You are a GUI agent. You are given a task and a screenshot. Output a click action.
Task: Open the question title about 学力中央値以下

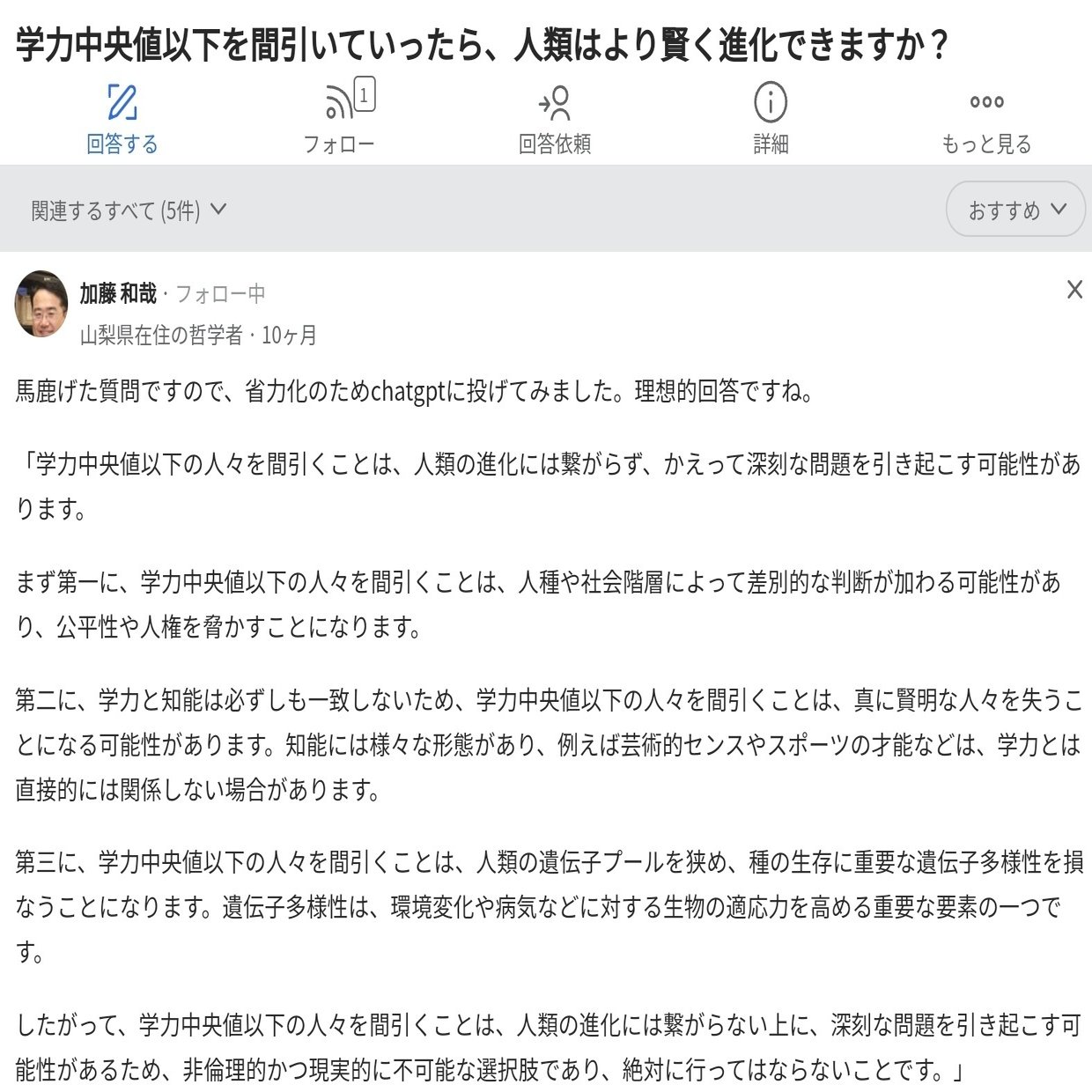point(482,43)
